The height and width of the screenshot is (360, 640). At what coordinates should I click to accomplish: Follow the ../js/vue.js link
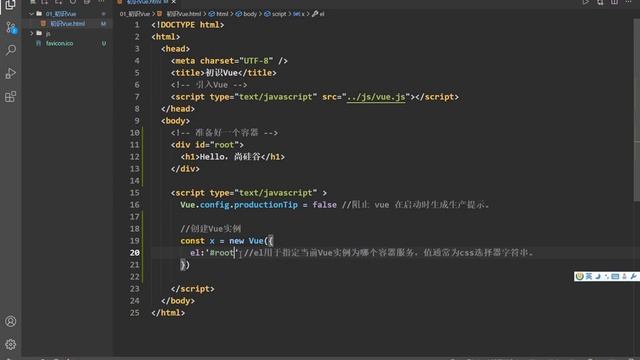[376, 97]
